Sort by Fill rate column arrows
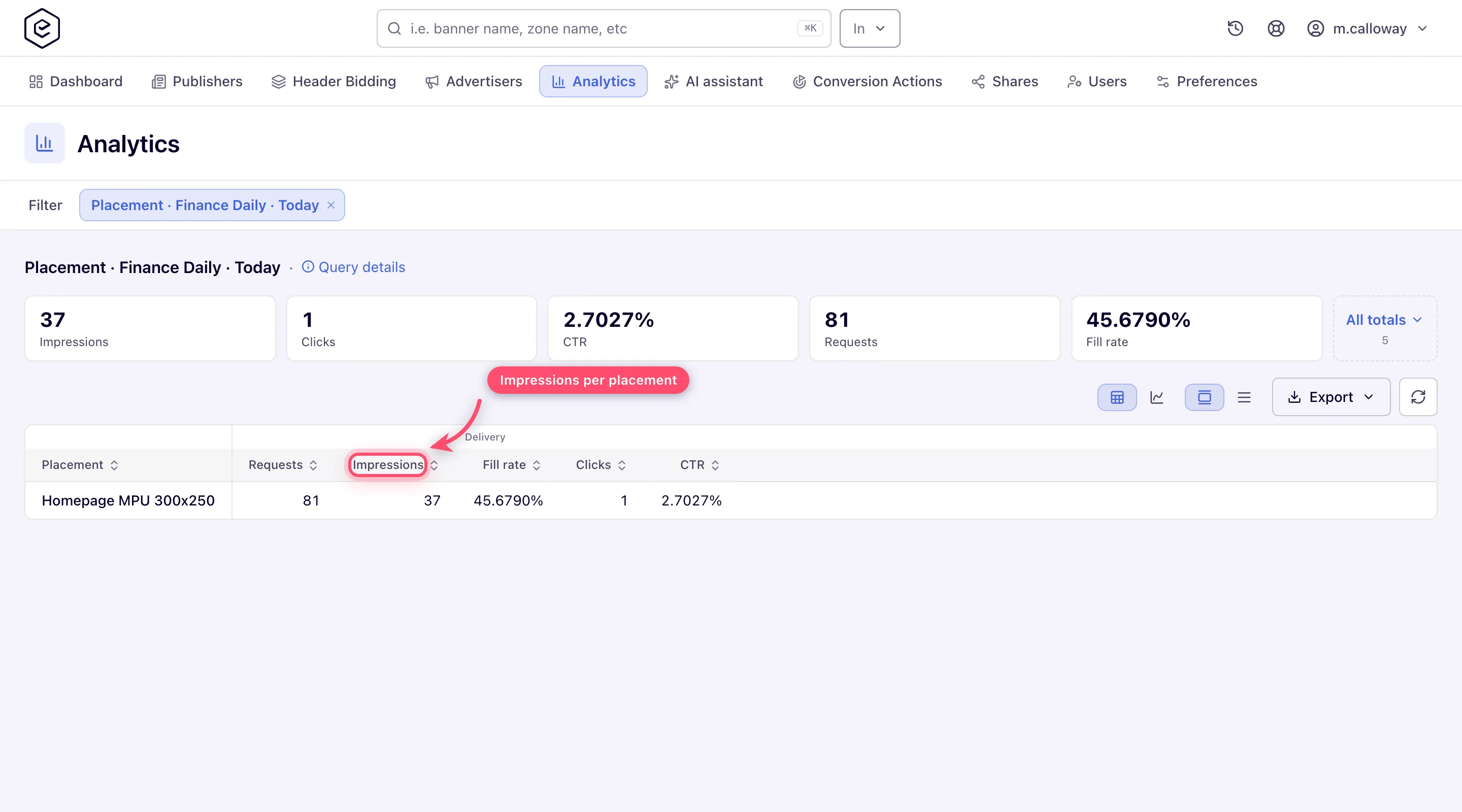 (537, 465)
